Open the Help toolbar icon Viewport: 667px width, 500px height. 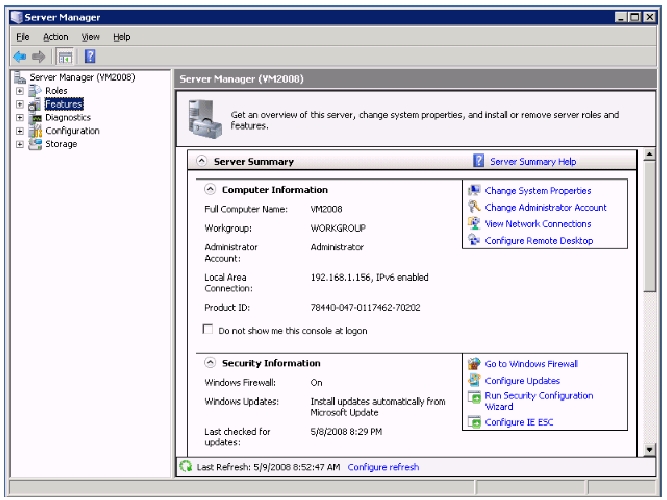(90, 56)
